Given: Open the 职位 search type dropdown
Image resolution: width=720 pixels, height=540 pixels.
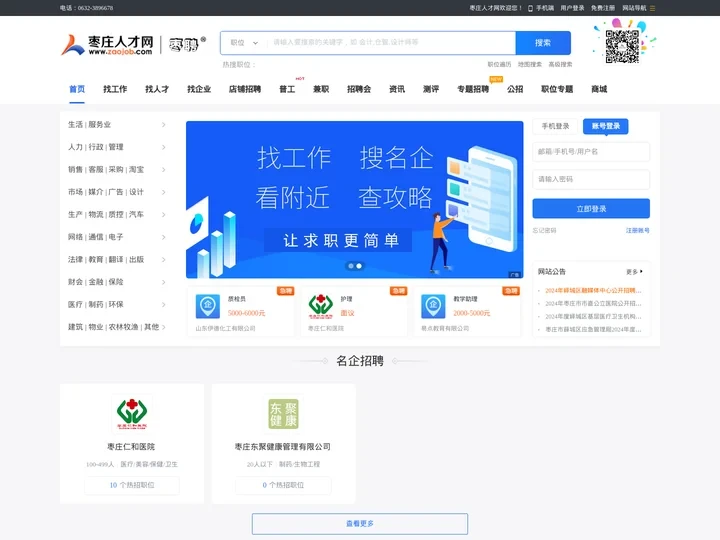Looking at the screenshot, I should click(244, 43).
